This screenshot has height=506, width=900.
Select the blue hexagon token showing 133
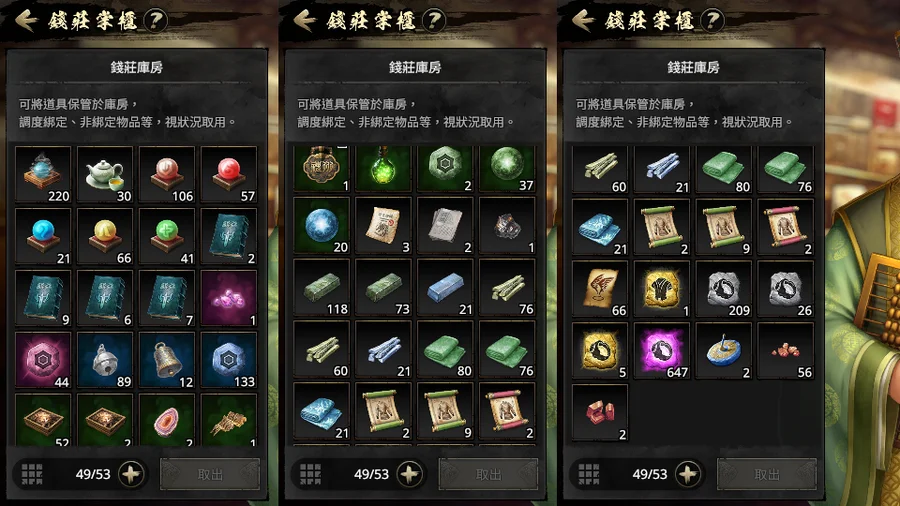click(x=229, y=360)
